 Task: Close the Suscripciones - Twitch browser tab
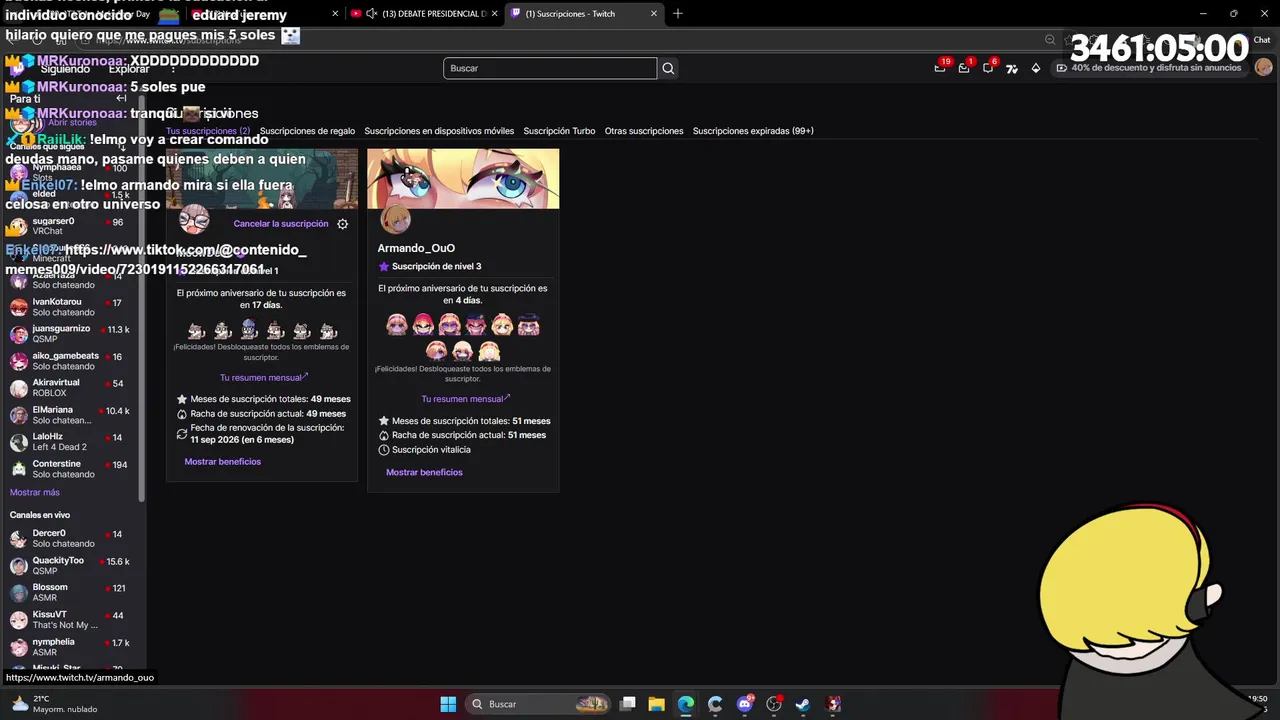[x=654, y=13]
